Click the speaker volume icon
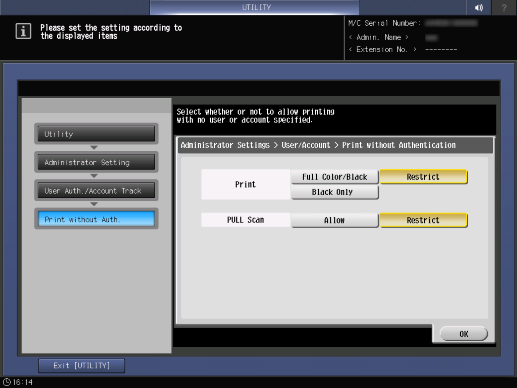The width and height of the screenshot is (517, 388). (479, 7)
